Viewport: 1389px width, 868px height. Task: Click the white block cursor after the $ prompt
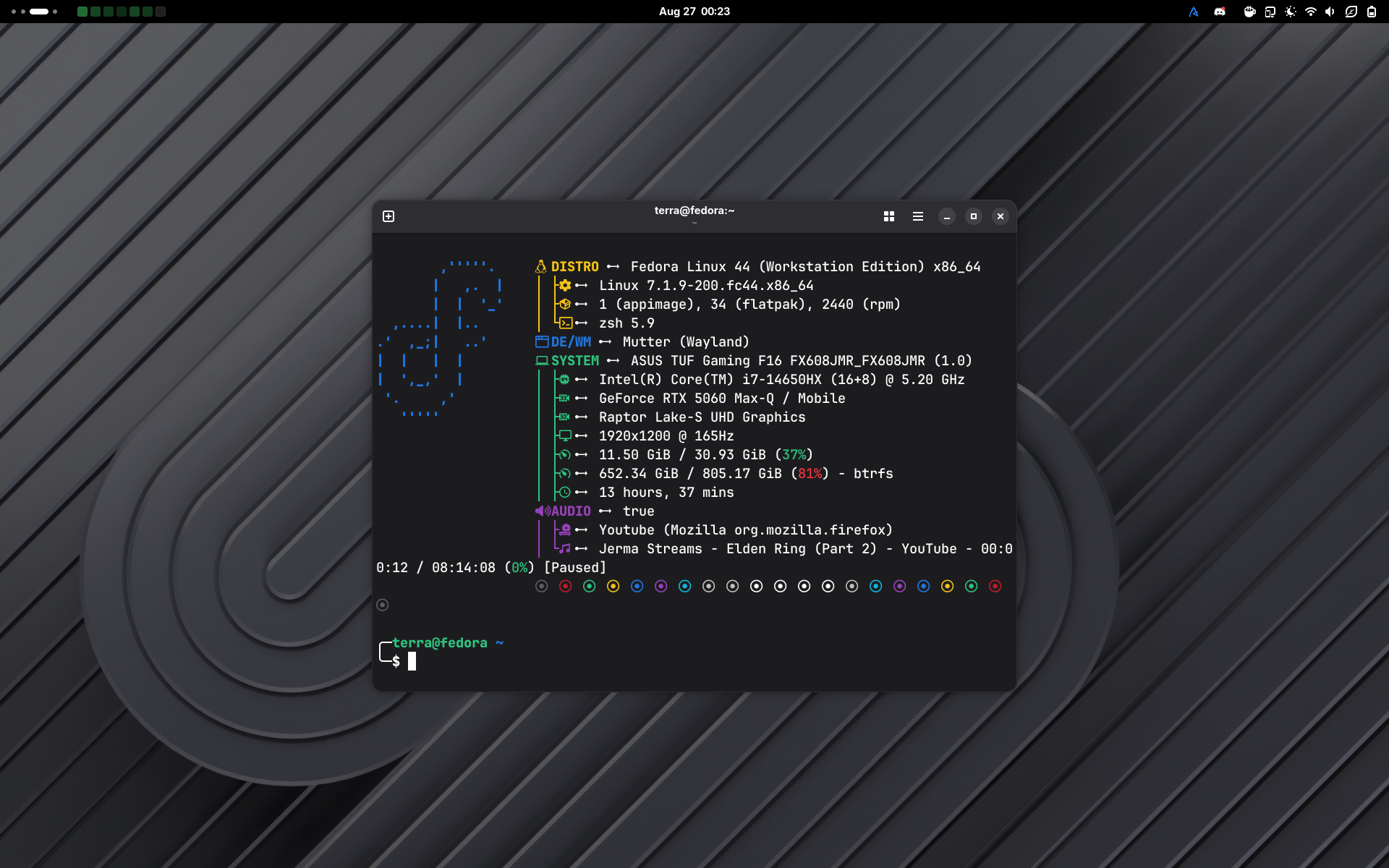pyautogui.click(x=412, y=661)
